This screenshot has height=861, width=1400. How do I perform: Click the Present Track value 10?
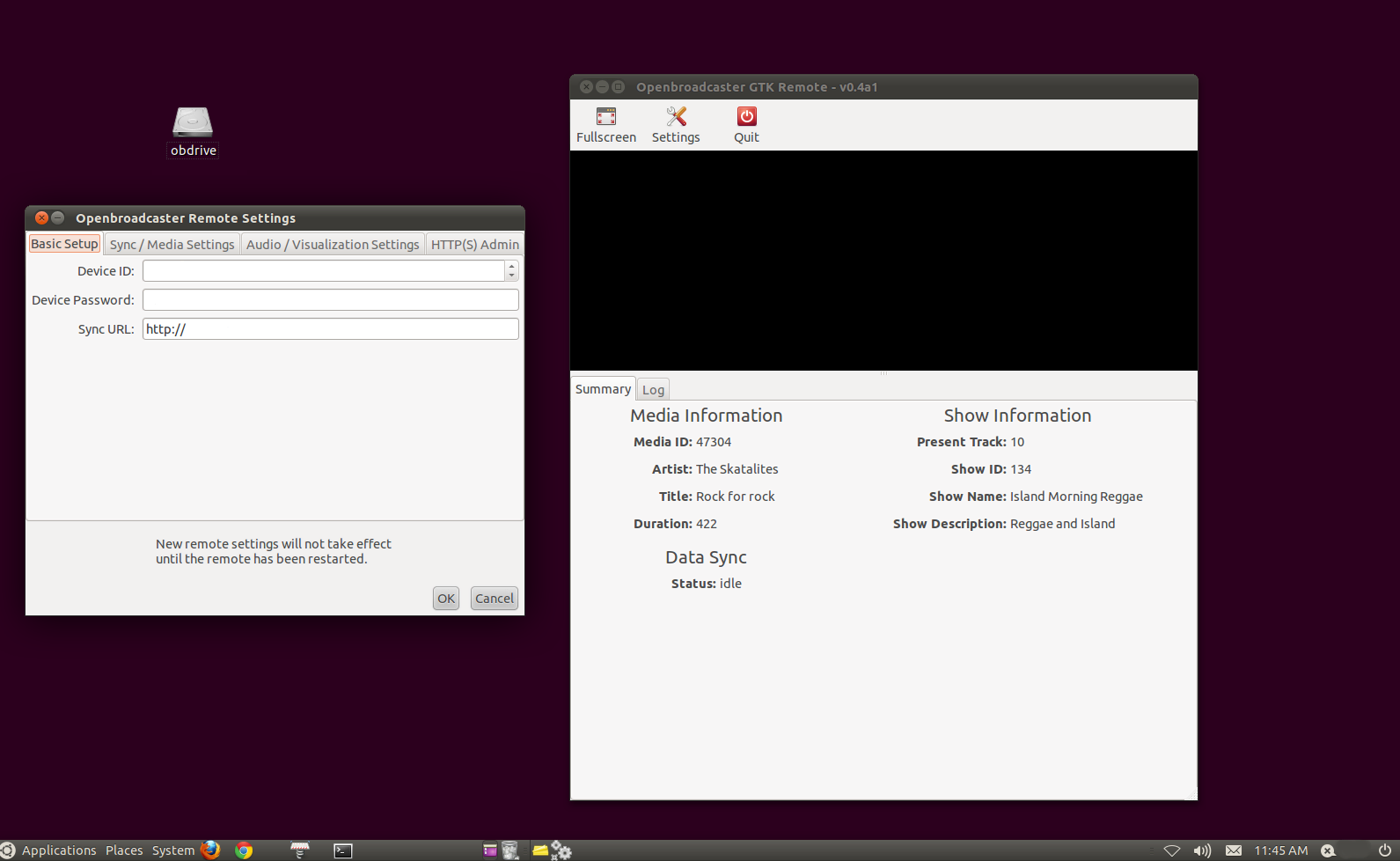(x=1017, y=442)
